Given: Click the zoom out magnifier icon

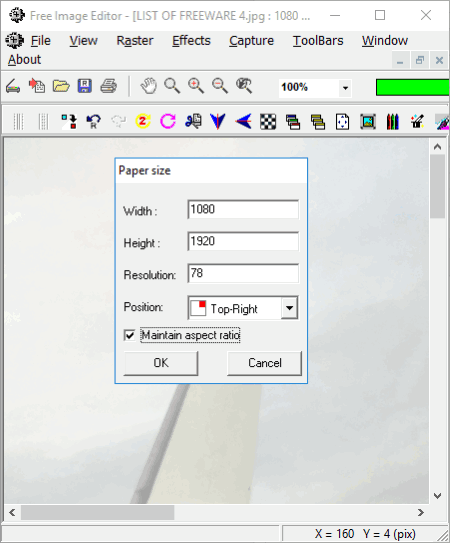Looking at the screenshot, I should (220, 86).
